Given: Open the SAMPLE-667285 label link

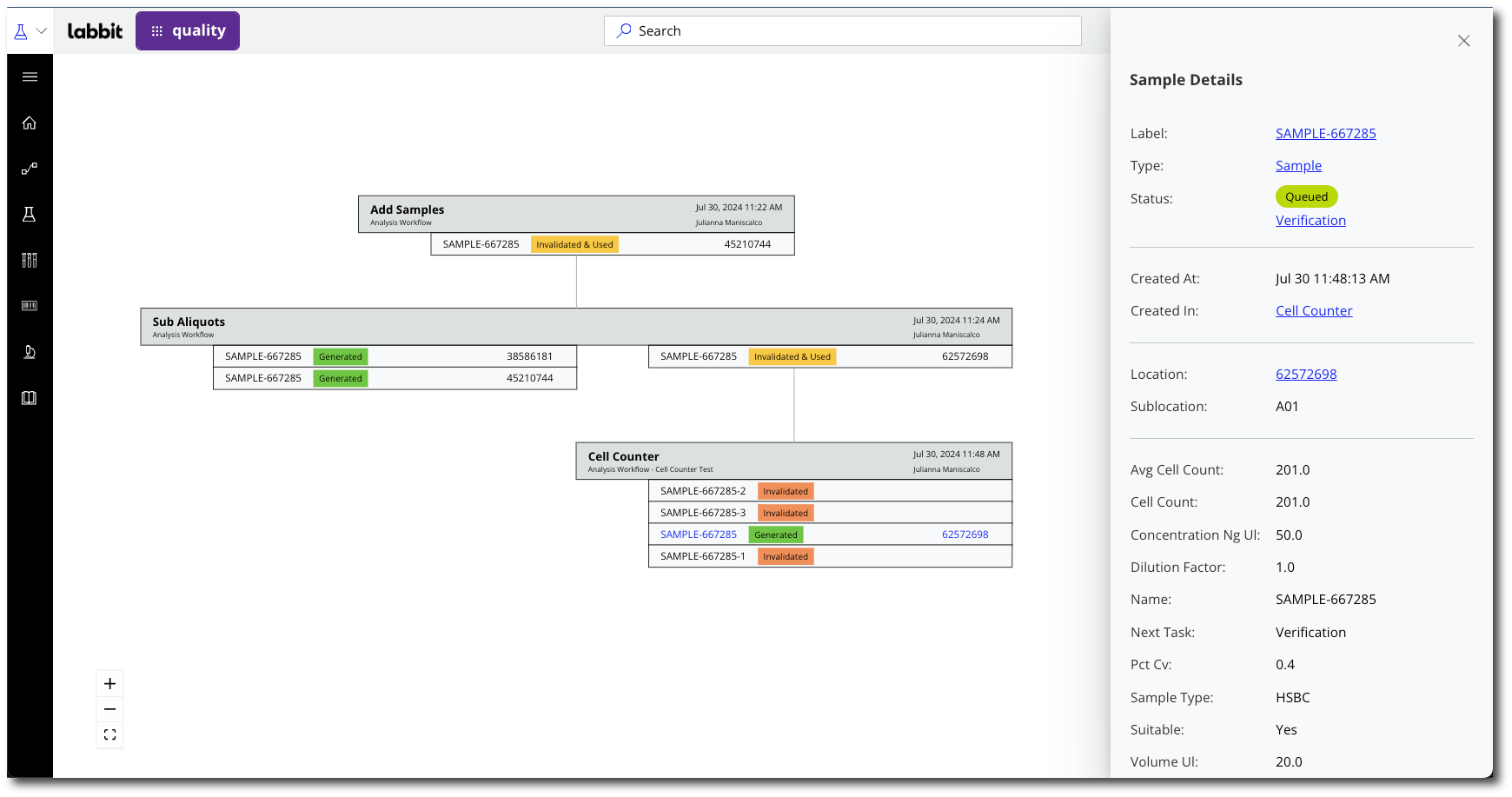Looking at the screenshot, I should (x=1326, y=134).
